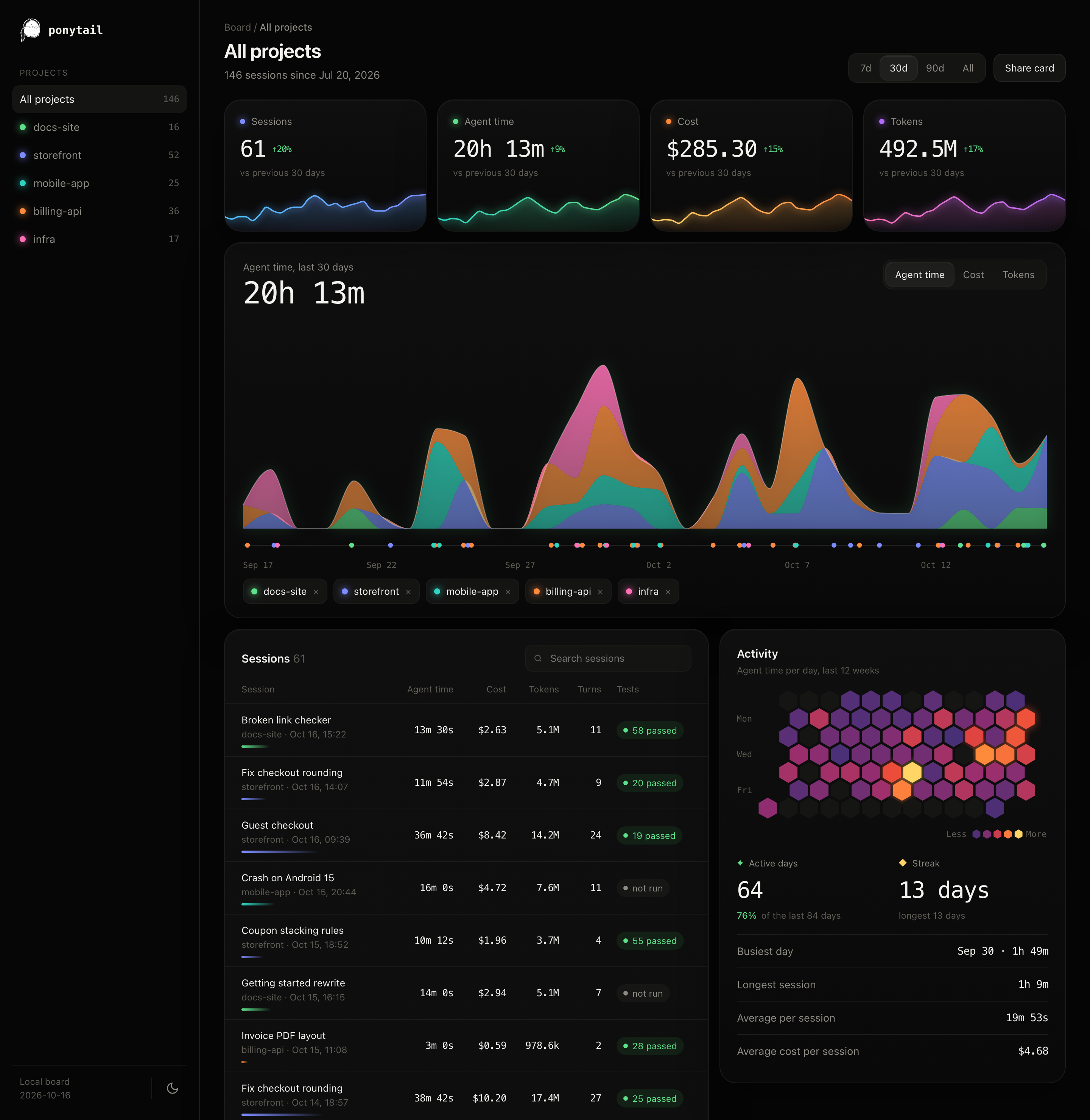
Task: Sort by Agent time column header
Action: pyautogui.click(x=430, y=690)
